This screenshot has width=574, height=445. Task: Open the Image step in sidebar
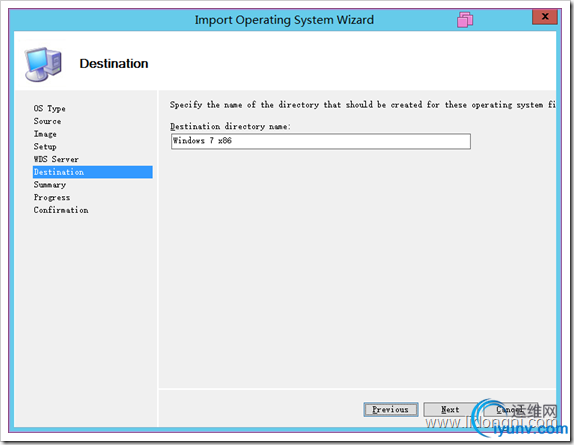[x=45, y=134]
